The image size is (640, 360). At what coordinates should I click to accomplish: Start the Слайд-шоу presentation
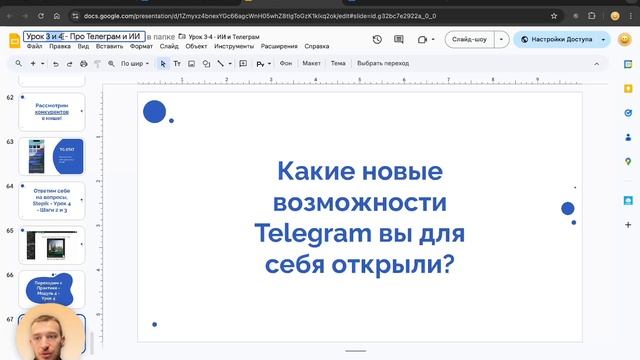click(469, 40)
